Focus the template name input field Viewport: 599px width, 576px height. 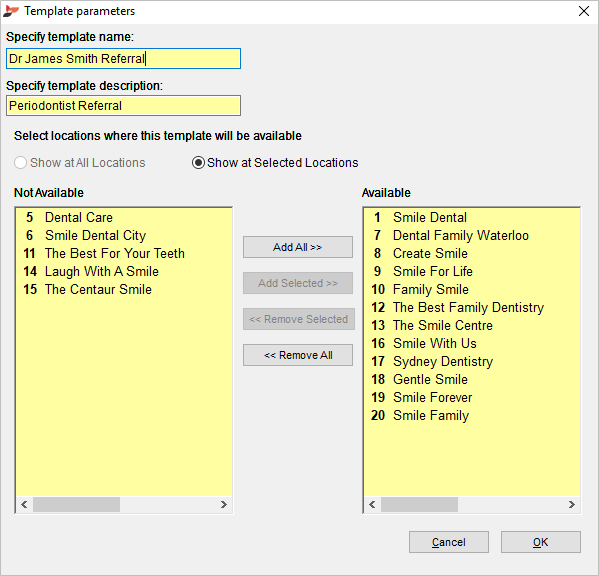123,58
